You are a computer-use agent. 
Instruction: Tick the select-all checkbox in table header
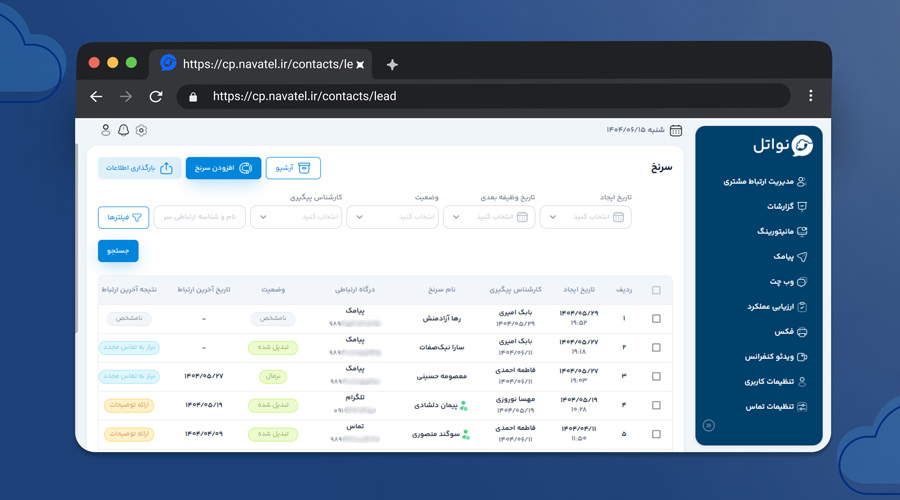click(656, 290)
